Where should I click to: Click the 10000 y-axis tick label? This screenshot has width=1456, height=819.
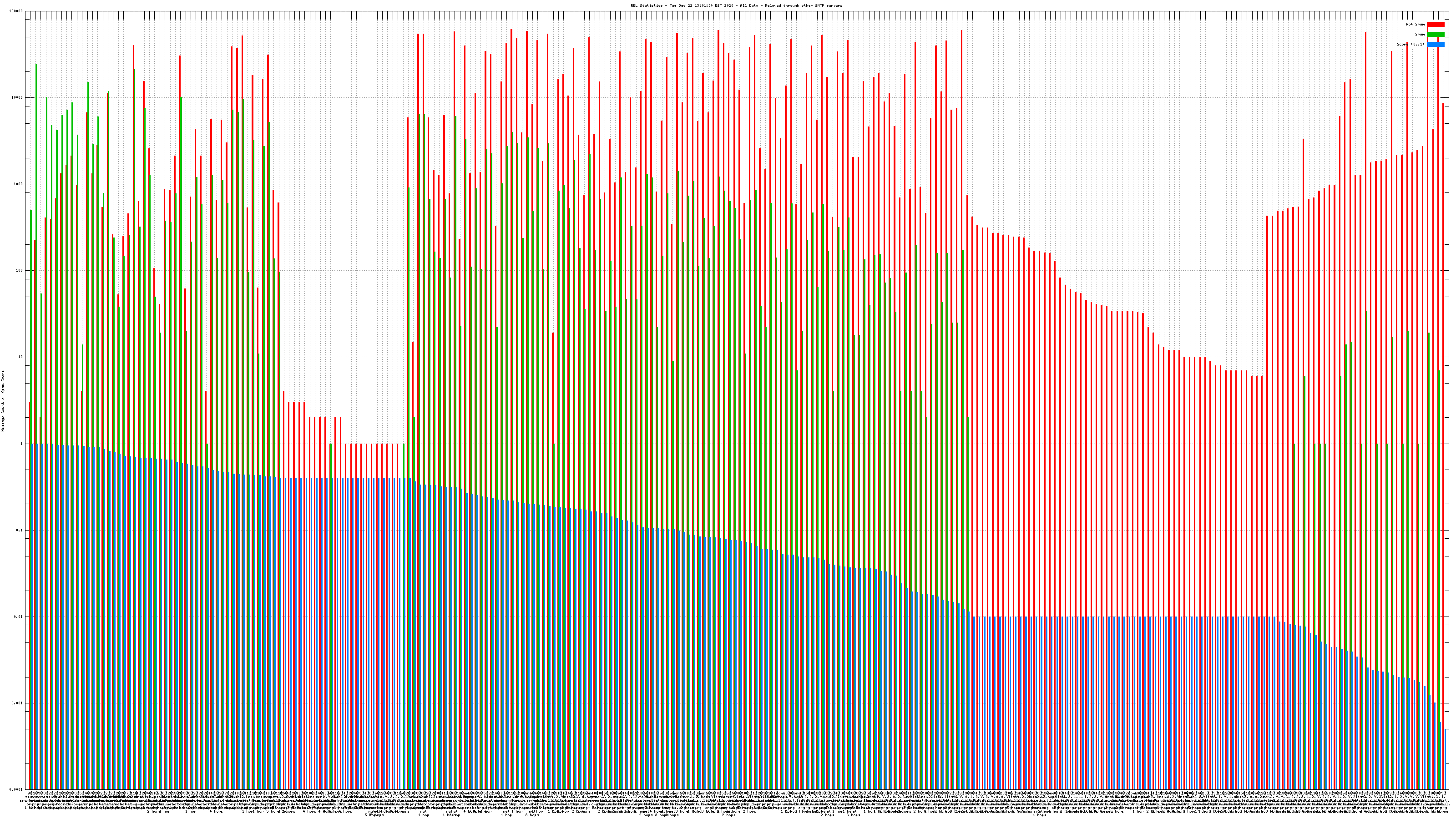[x=18, y=98]
